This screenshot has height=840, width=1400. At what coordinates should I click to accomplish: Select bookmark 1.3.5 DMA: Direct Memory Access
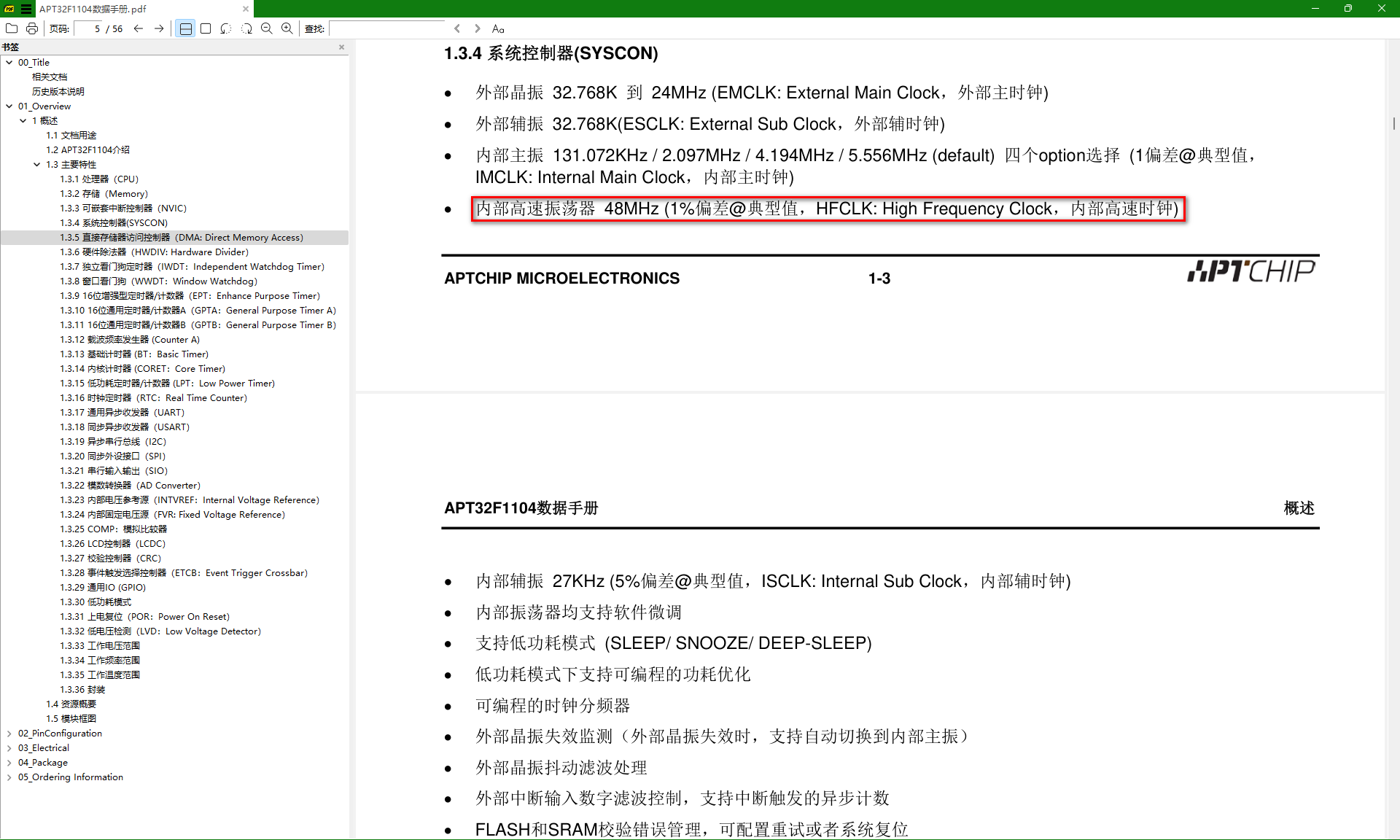pyautogui.click(x=182, y=238)
